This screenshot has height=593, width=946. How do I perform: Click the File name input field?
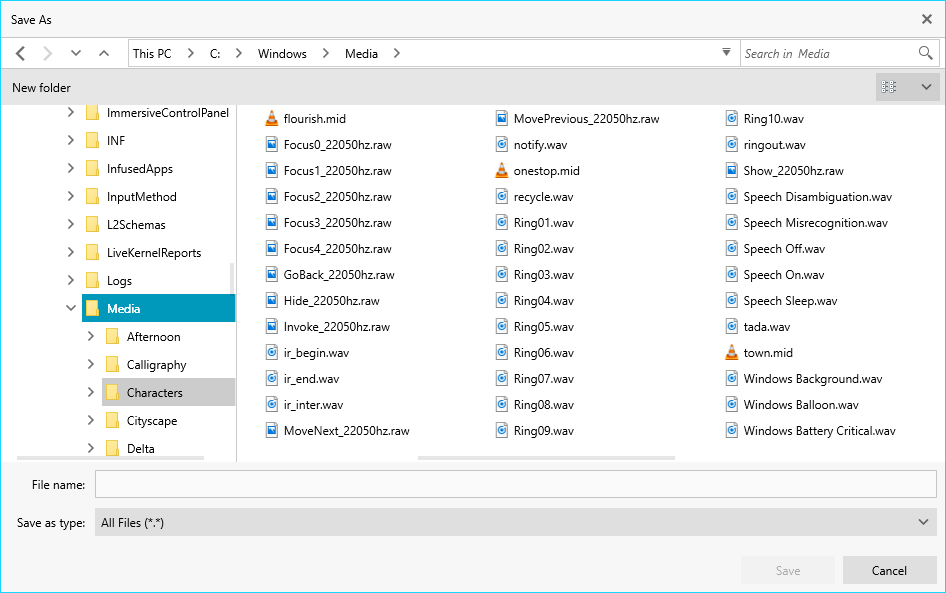pos(516,484)
